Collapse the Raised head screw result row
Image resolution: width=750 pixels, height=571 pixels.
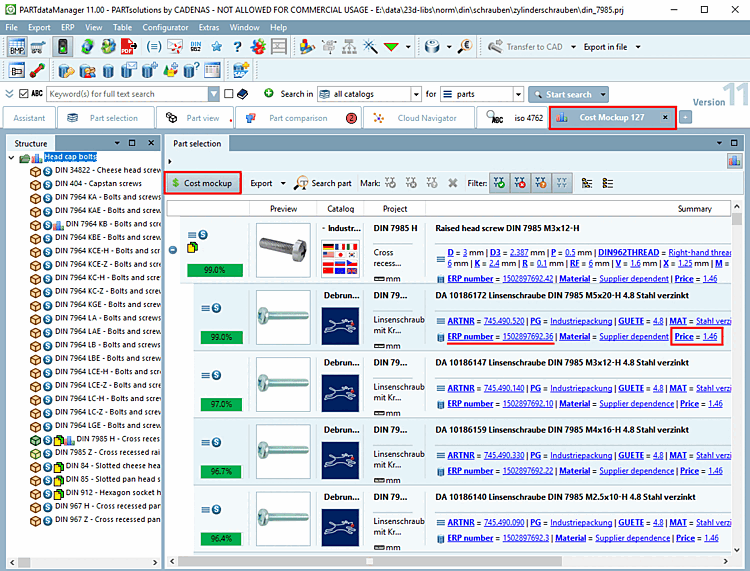tap(173, 248)
